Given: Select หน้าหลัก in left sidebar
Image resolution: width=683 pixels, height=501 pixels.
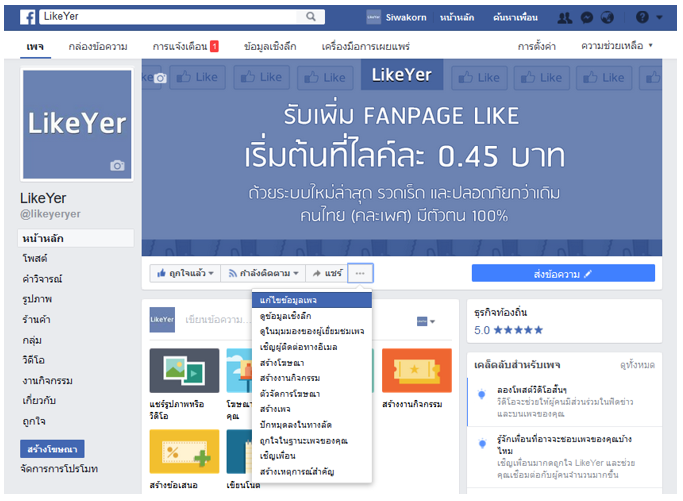Looking at the screenshot, I should pos(76,238).
